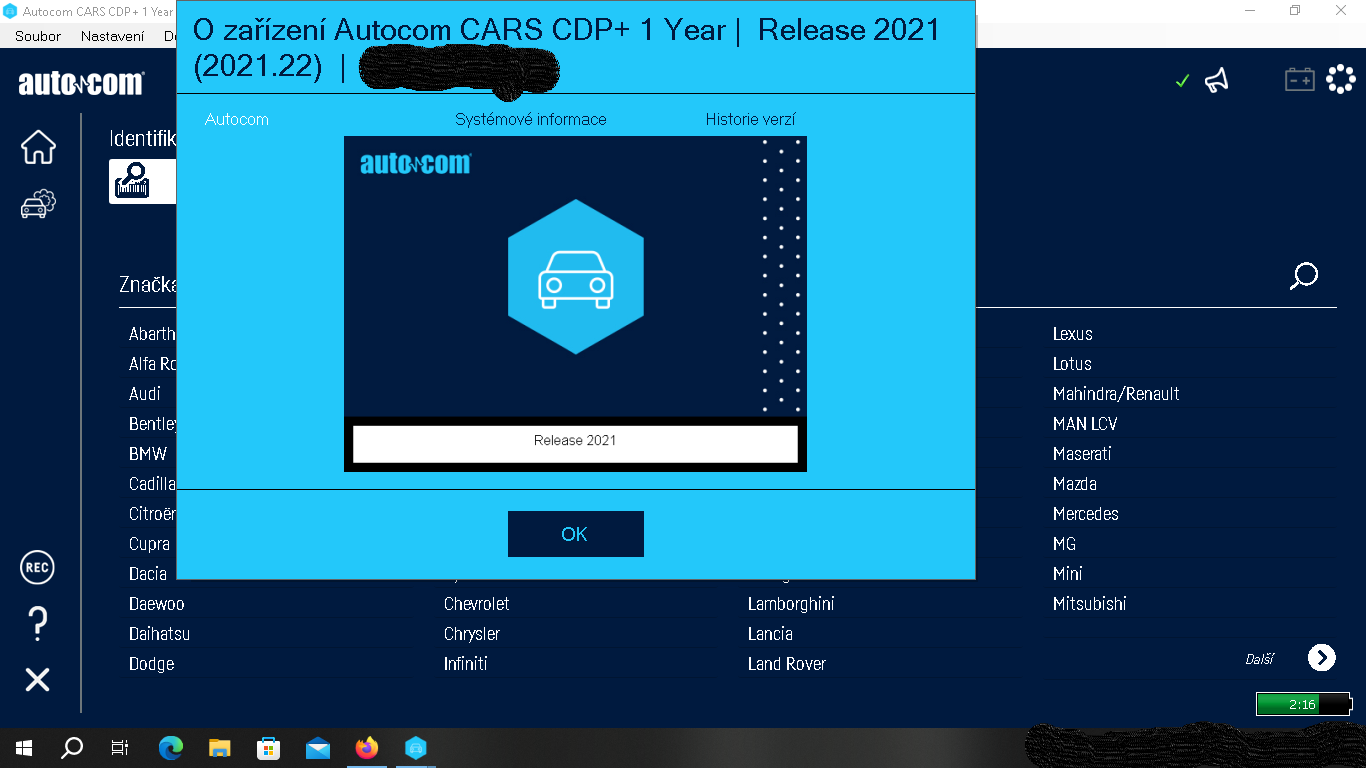Open the Soubor menu

click(x=38, y=36)
